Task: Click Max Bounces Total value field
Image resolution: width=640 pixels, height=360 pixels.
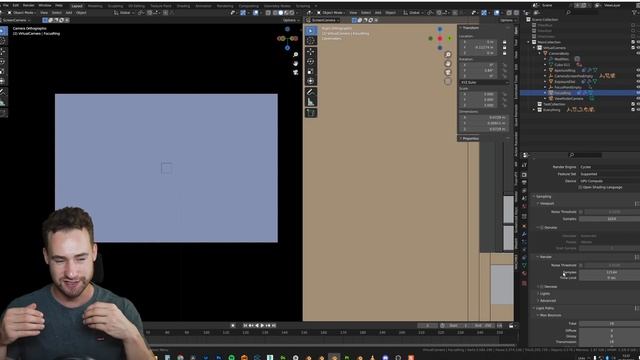Action: pyautogui.click(x=609, y=323)
